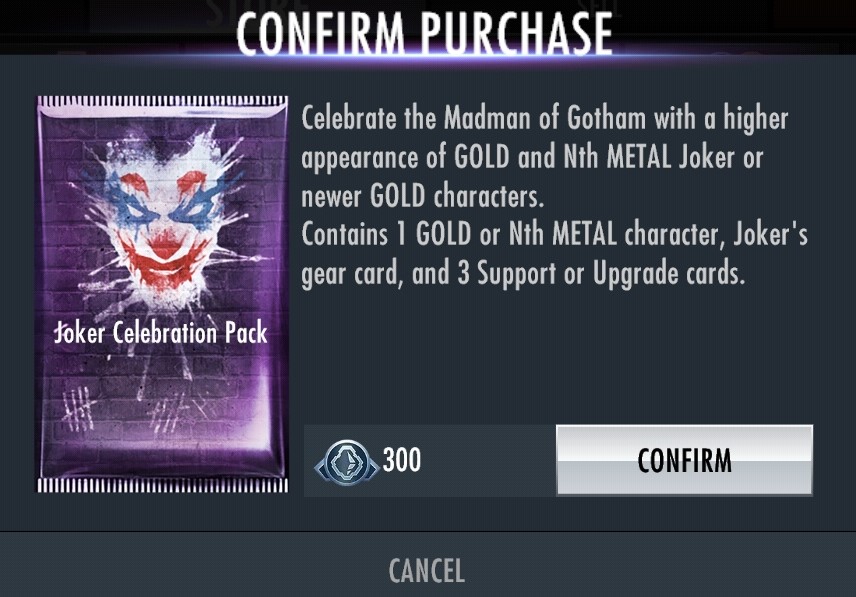Click the CONFIRM button
856x597 pixels.
point(684,460)
